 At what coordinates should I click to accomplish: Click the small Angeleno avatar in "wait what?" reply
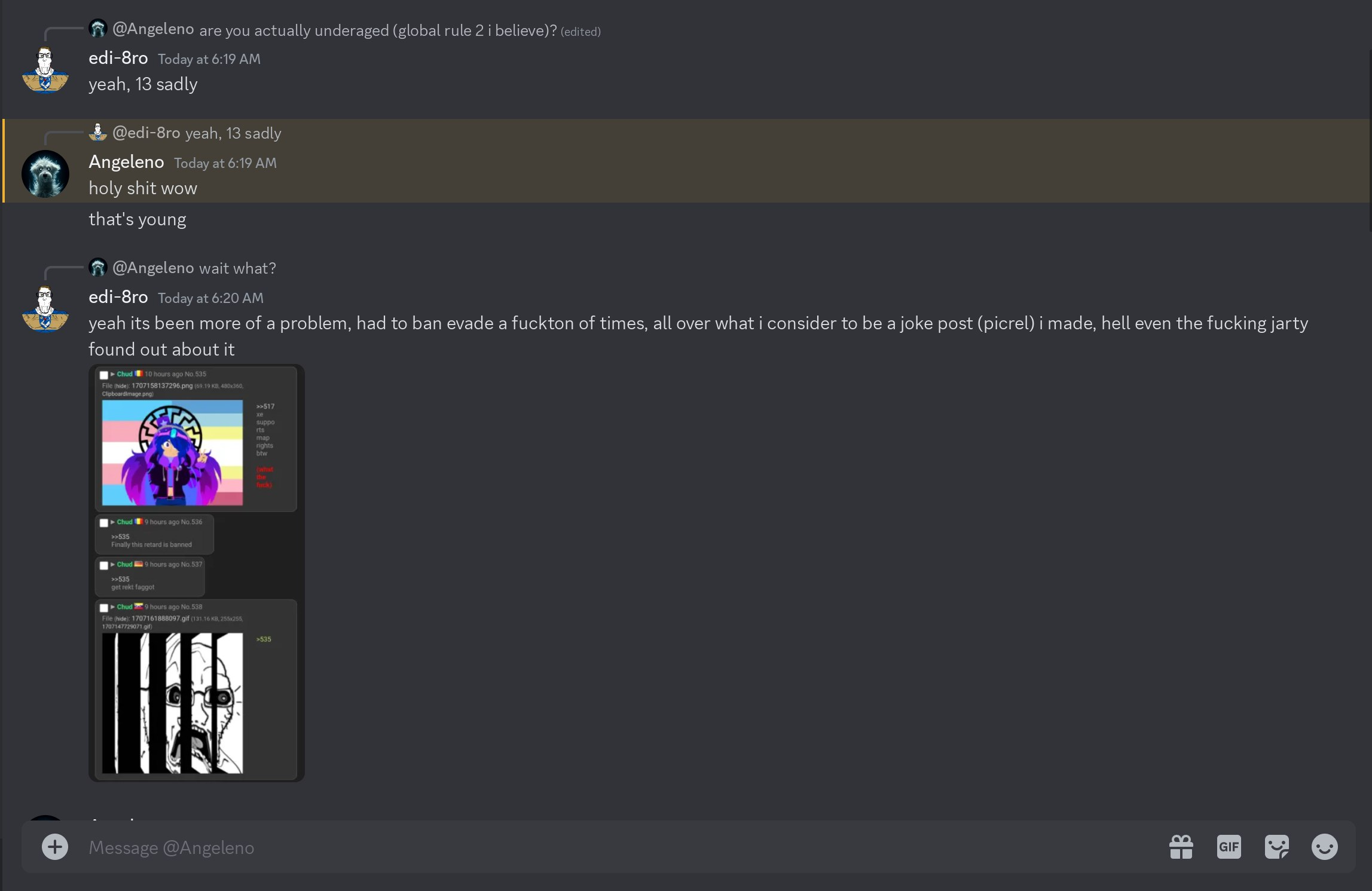(x=98, y=267)
